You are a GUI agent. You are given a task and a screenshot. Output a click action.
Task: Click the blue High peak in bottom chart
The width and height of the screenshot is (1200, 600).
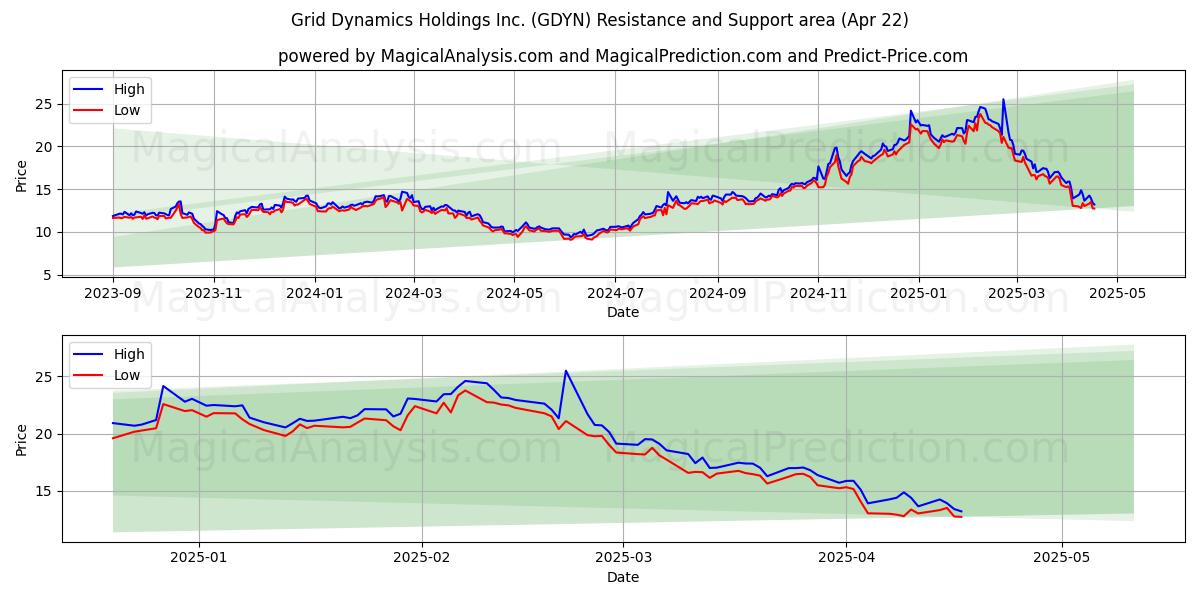click(566, 371)
